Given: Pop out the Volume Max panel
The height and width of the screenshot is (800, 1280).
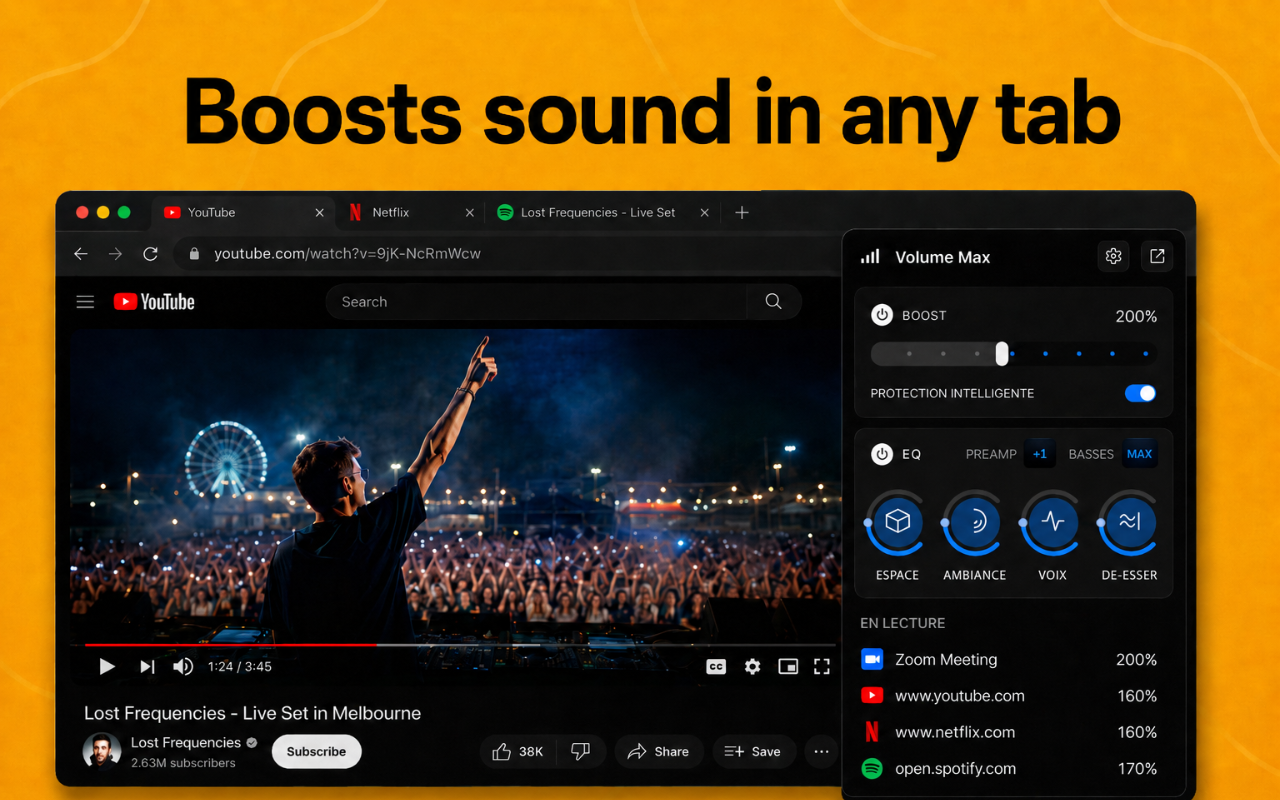Looking at the screenshot, I should coord(1157,257).
